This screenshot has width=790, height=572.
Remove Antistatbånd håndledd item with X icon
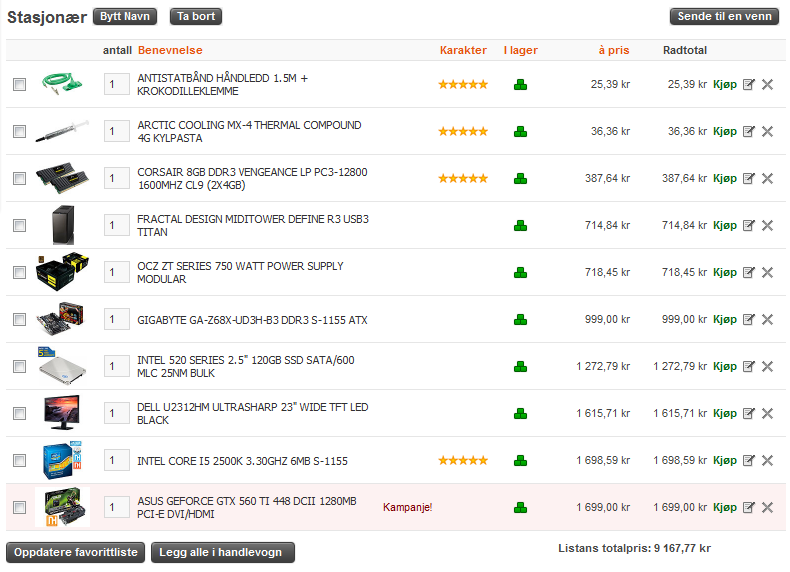(x=767, y=84)
